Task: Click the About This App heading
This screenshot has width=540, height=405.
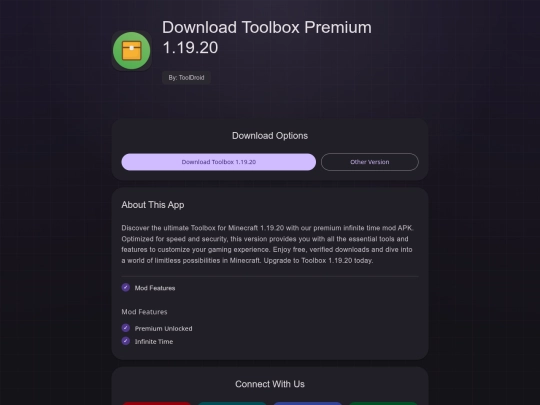Action: point(153,205)
